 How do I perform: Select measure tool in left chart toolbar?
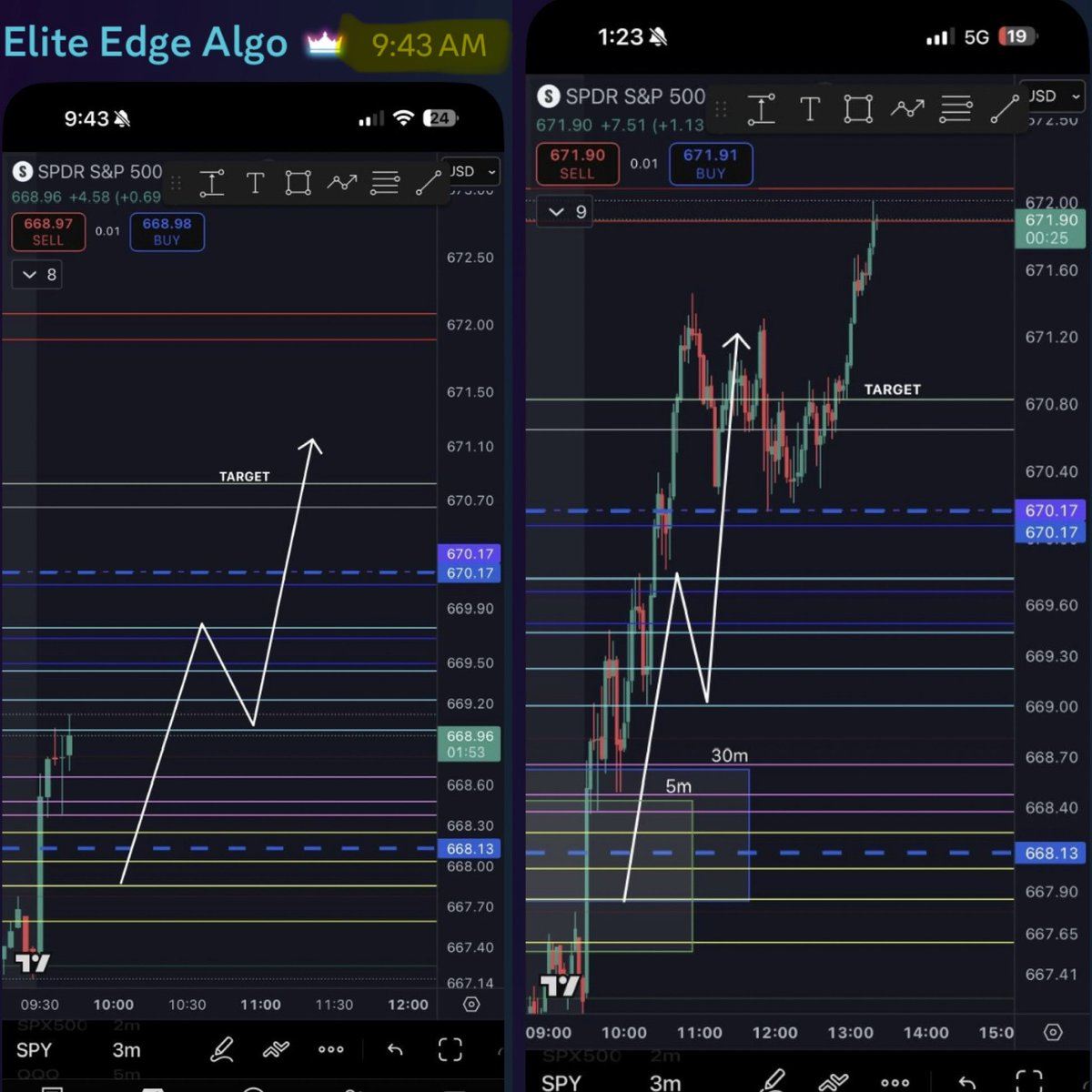pyautogui.click(x=212, y=183)
